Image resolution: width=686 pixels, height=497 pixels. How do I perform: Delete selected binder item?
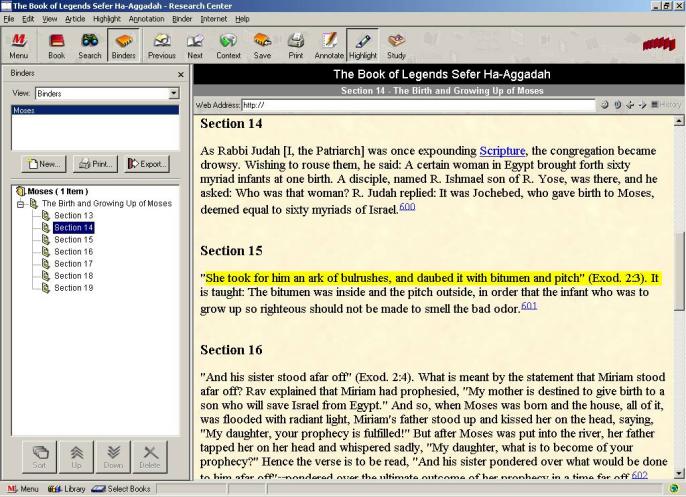point(150,457)
